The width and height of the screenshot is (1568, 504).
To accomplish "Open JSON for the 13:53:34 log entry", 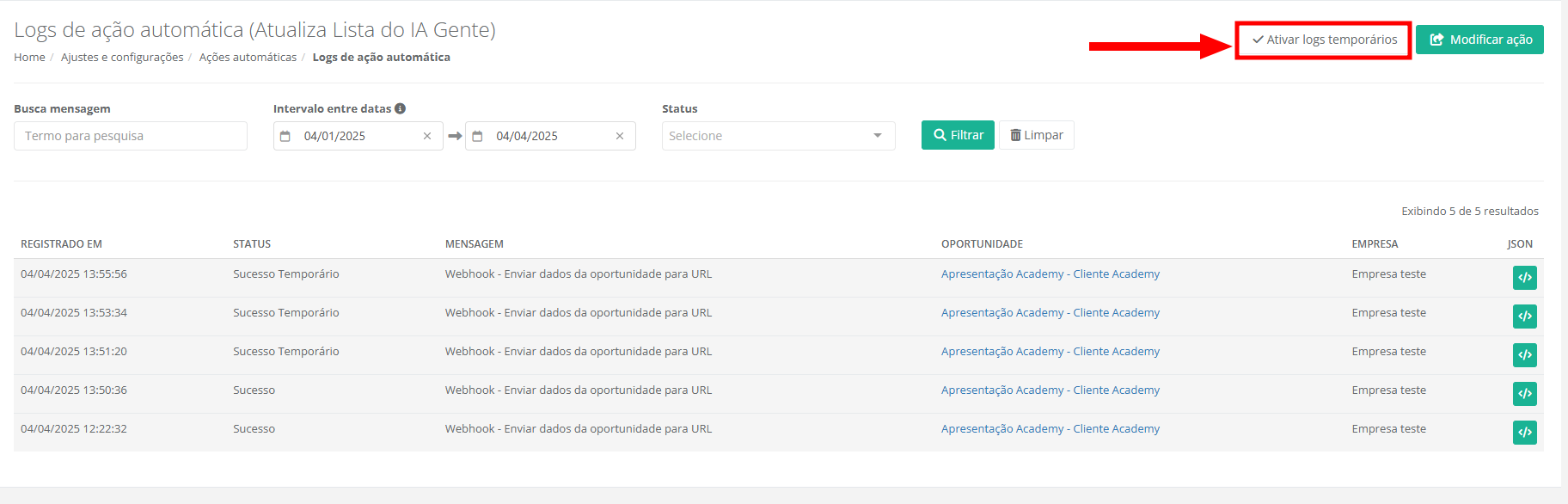I will coord(1524,317).
